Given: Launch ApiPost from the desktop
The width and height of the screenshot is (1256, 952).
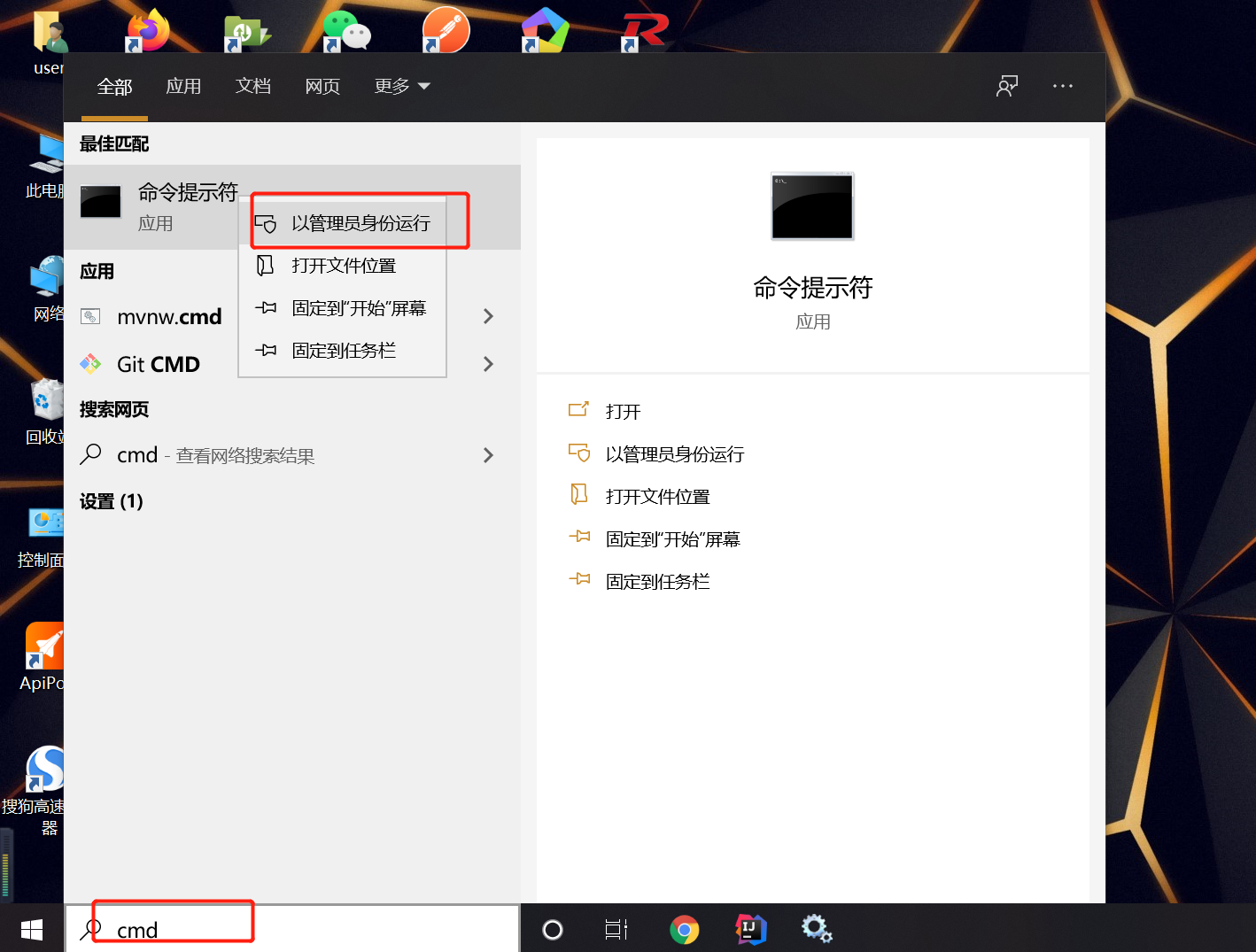Looking at the screenshot, I should 45,646.
